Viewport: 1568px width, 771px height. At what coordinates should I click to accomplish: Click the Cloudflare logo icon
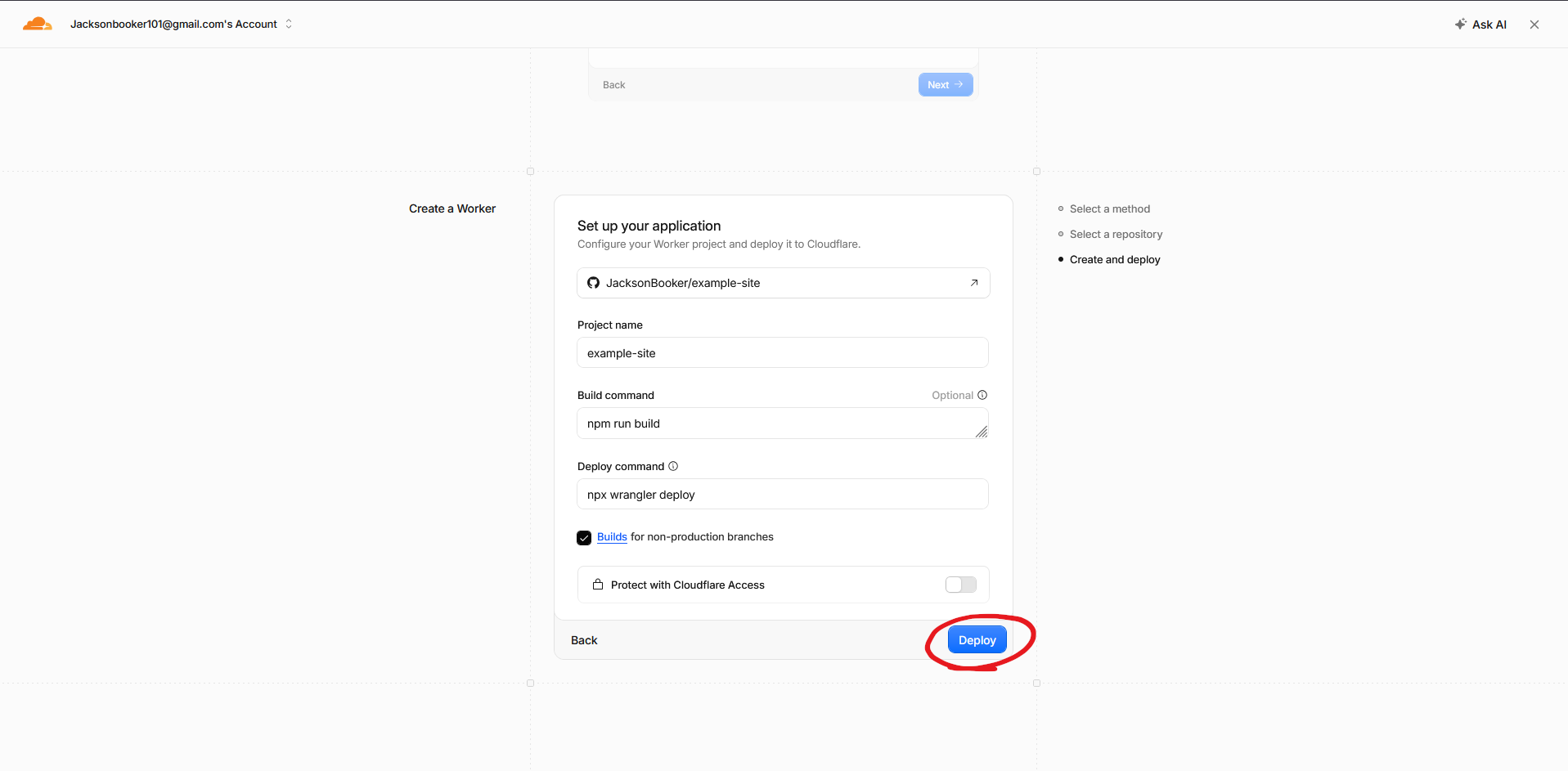37,24
